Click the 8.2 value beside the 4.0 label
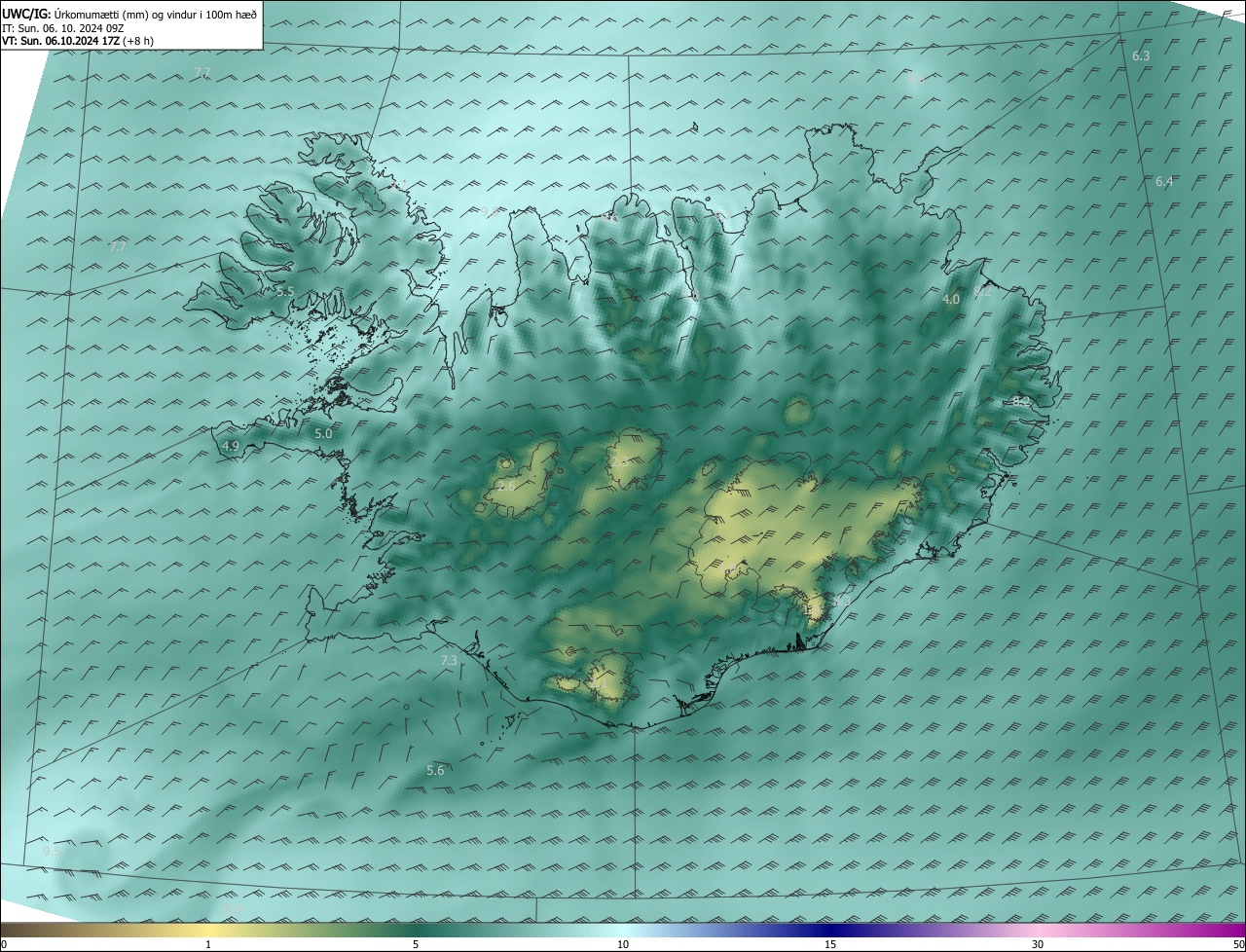 983,291
